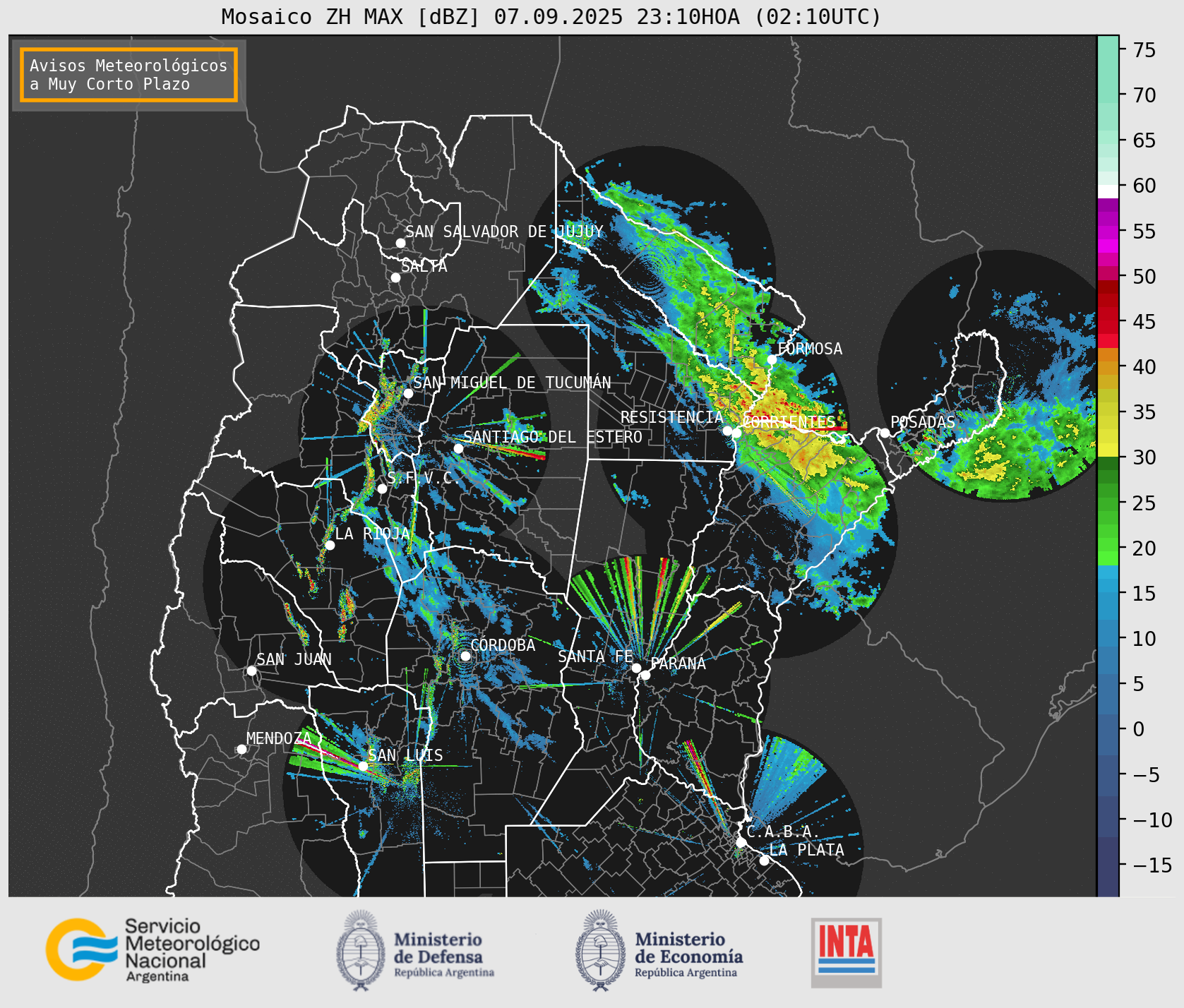Click the red 45 dBZ color band
Screen dimensions: 1184x1008
(x=1108, y=328)
